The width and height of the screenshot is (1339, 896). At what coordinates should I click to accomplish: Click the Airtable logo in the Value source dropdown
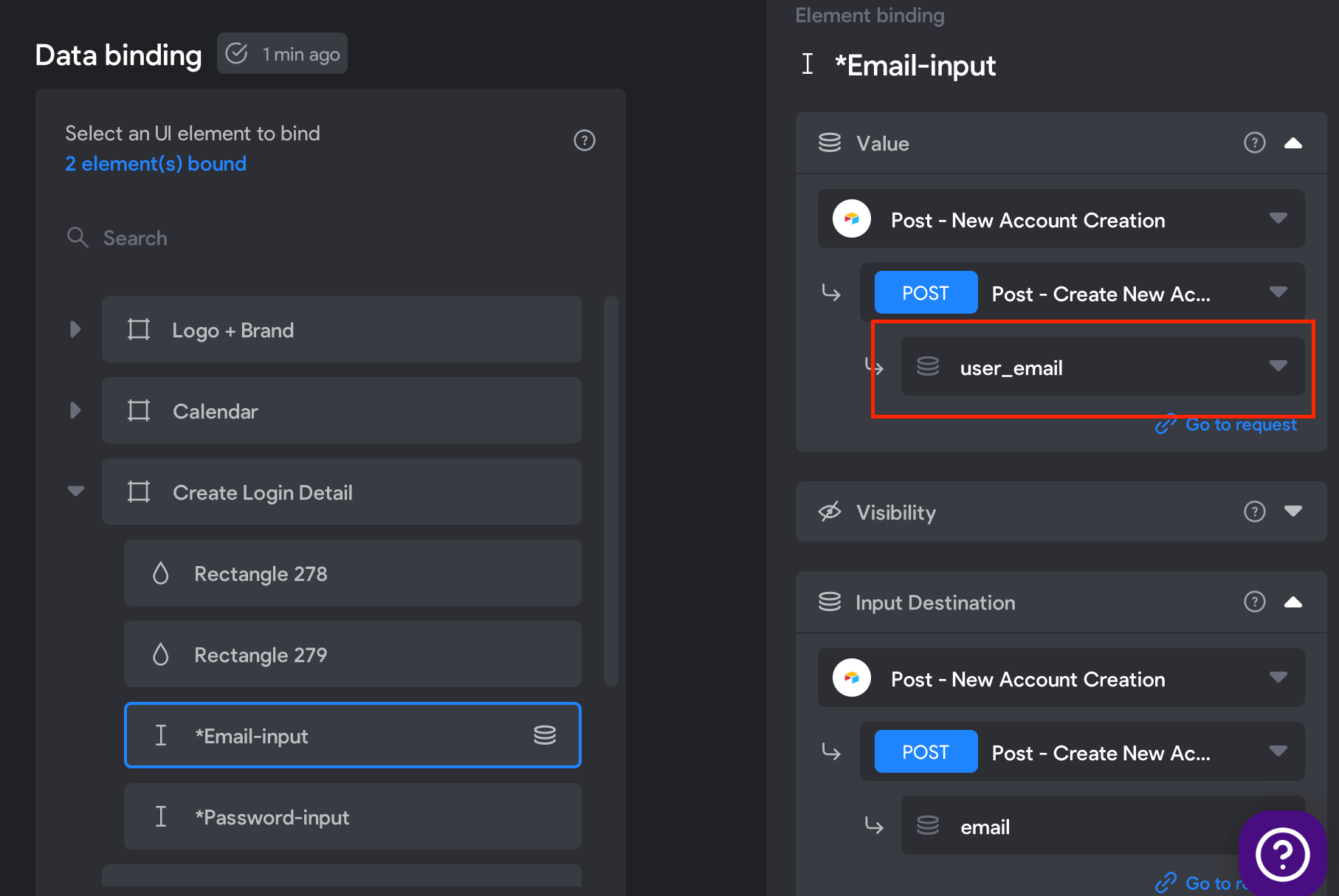point(852,218)
